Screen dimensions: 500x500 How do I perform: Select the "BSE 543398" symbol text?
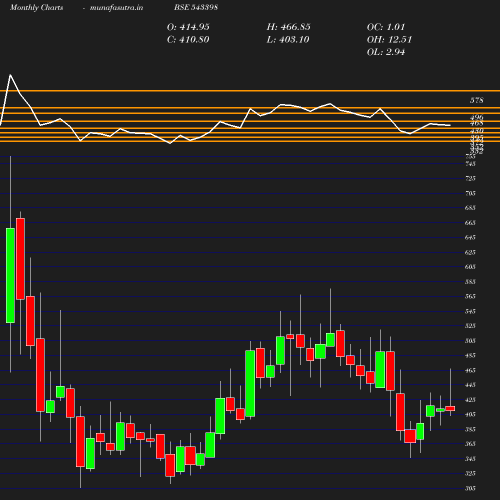coord(196,7)
